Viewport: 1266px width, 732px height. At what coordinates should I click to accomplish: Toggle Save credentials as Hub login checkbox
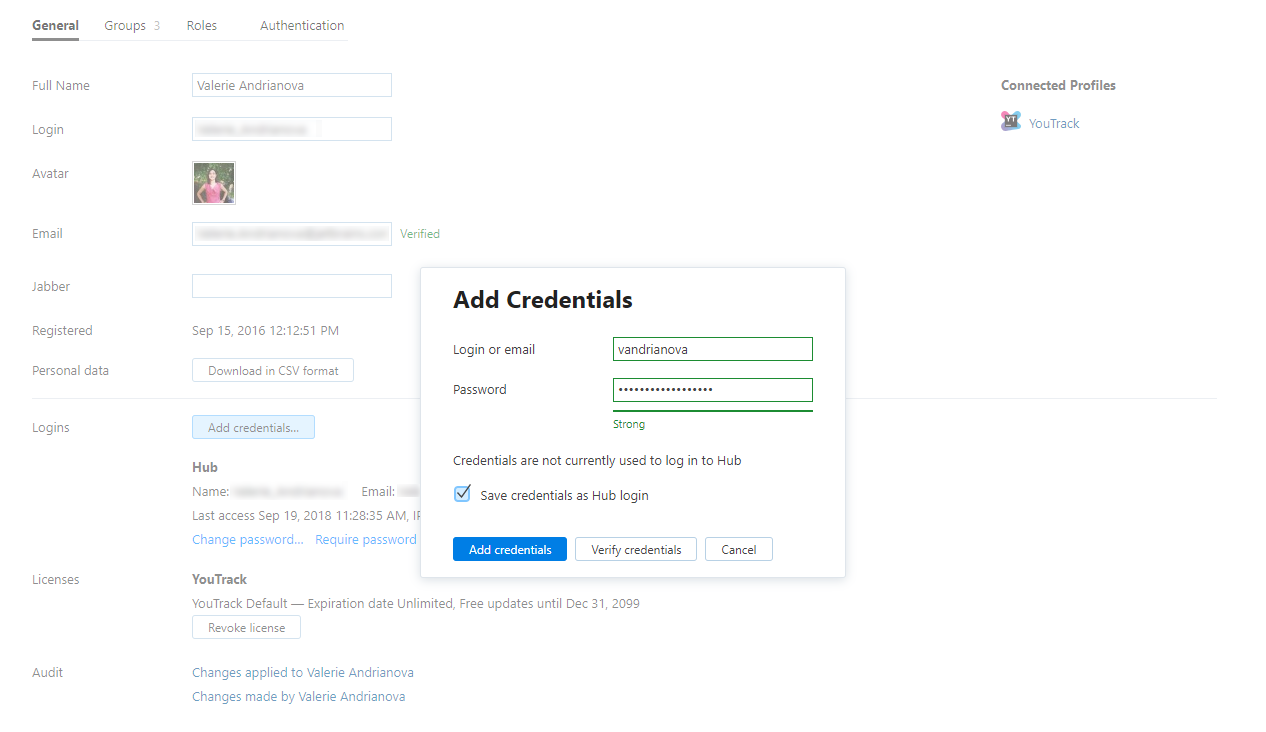tap(462, 494)
